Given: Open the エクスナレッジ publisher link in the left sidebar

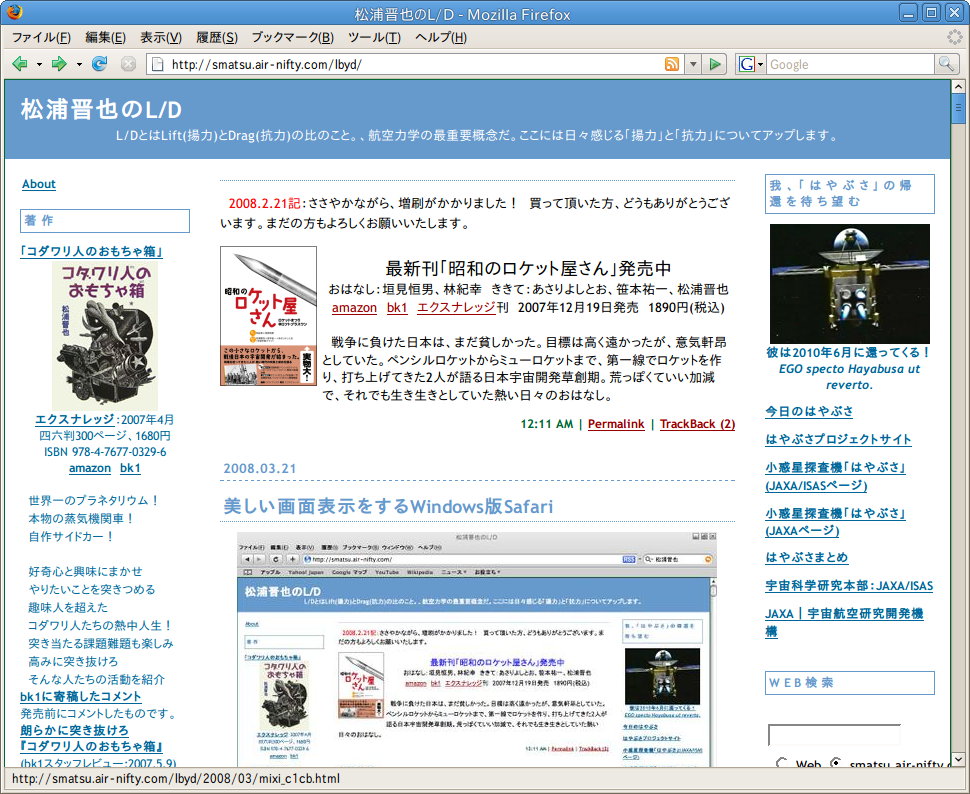Looking at the screenshot, I should [75, 420].
